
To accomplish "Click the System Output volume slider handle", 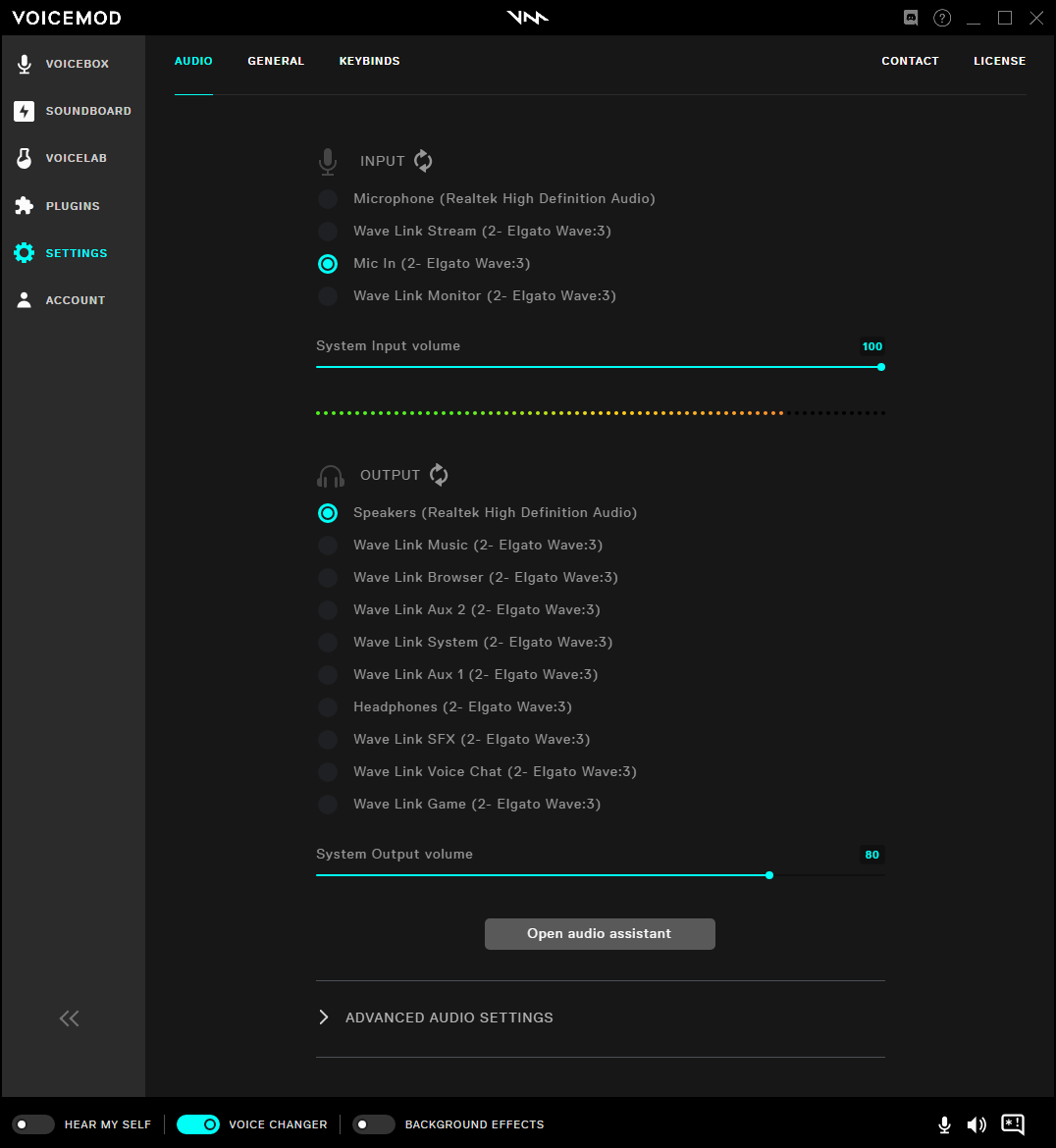I will pyautogui.click(x=768, y=875).
